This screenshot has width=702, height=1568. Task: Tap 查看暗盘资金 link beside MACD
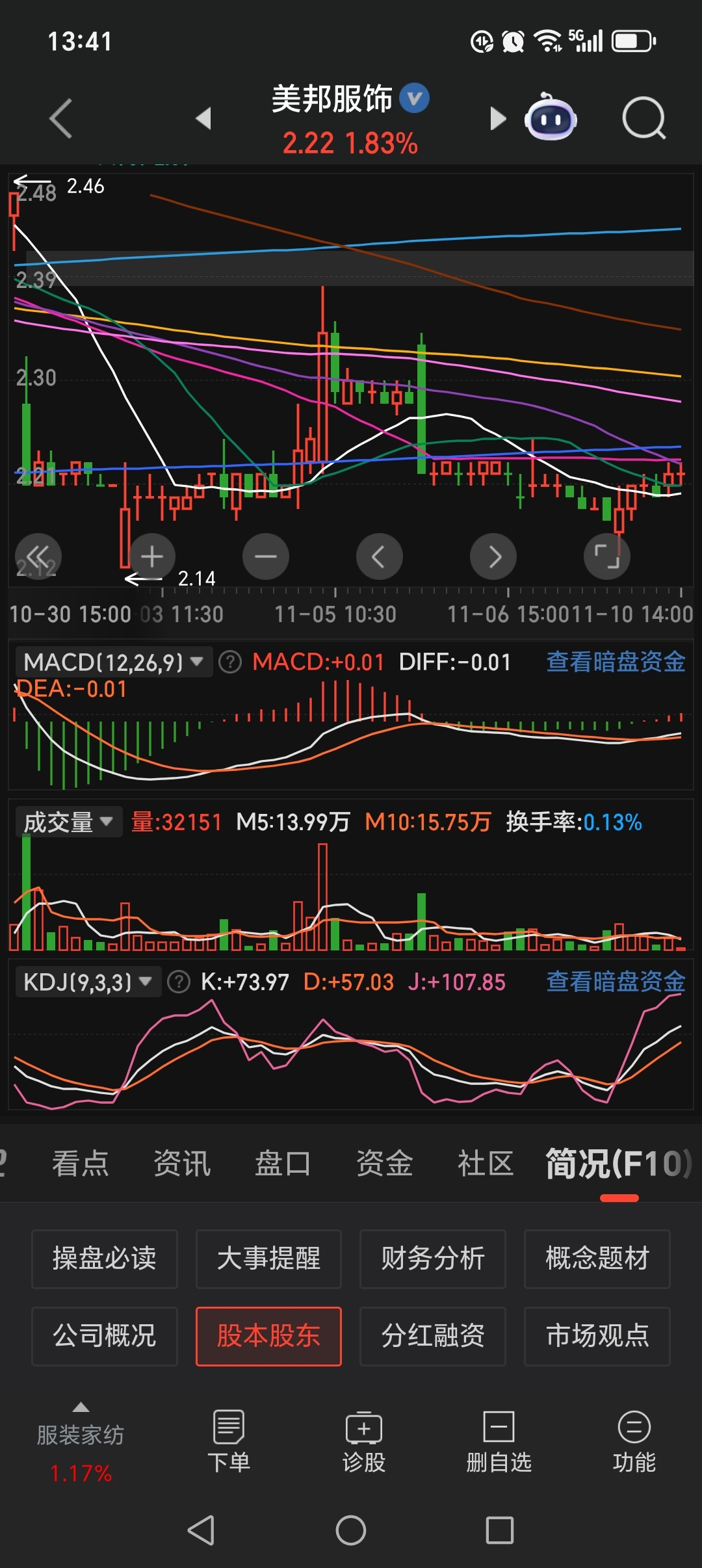[616, 662]
